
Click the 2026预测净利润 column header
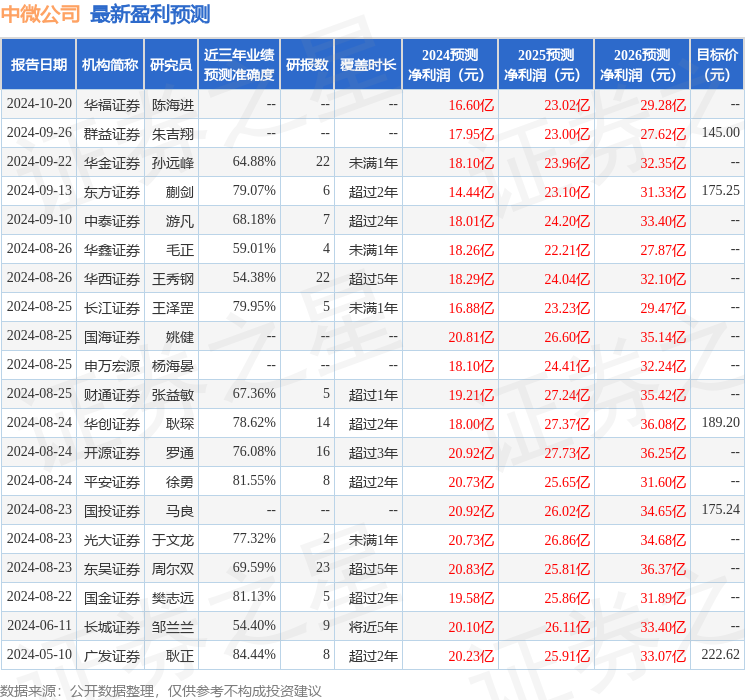(x=641, y=65)
